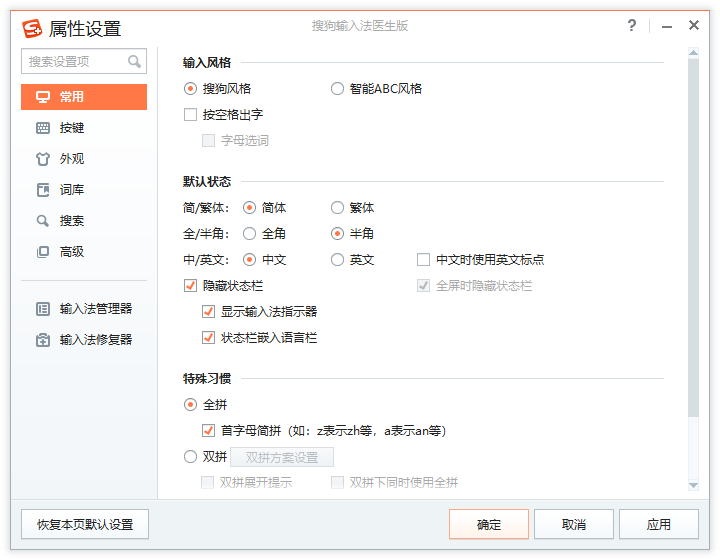
Task: Close the 属性设置 window
Action: (x=694, y=25)
